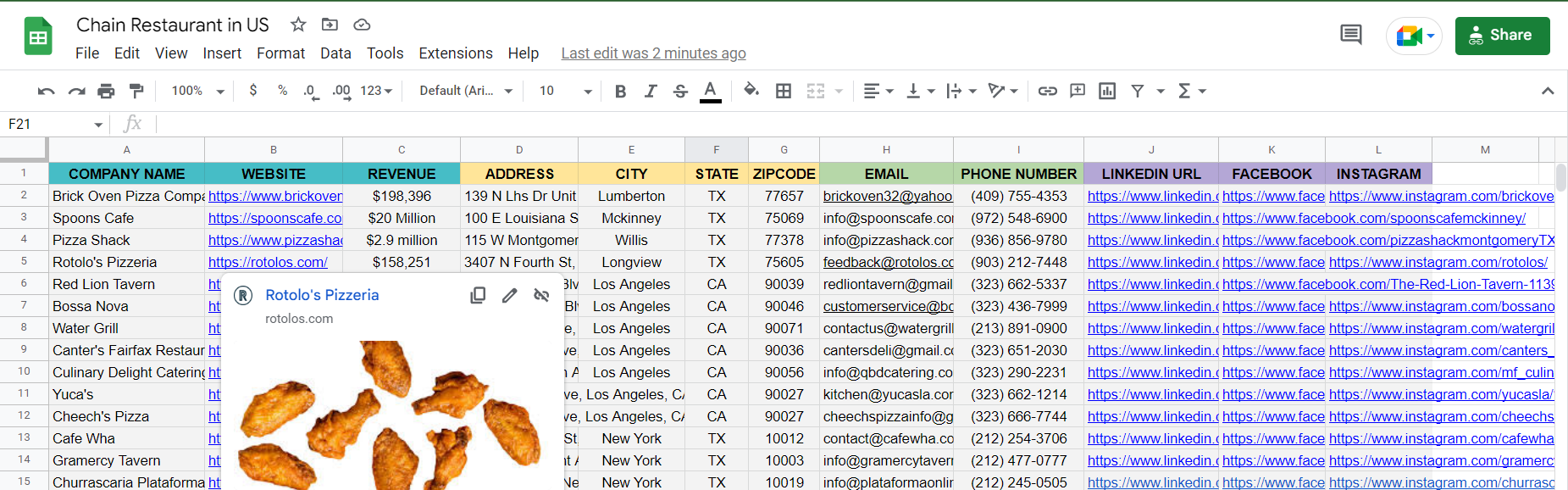Open the Tools menu
Viewport: 1568px width, 490px height.
coord(385,53)
